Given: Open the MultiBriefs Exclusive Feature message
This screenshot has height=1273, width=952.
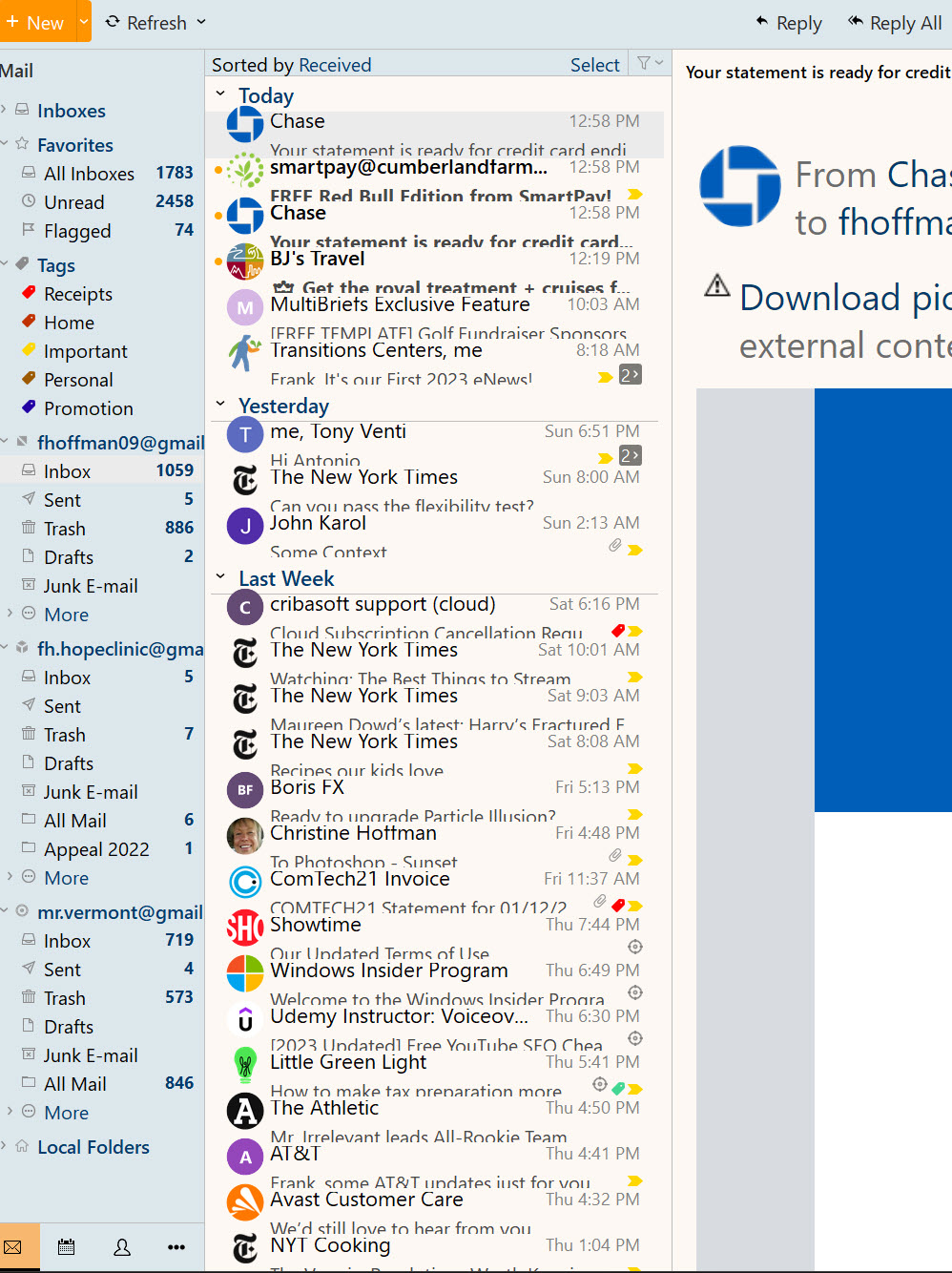Looking at the screenshot, I should coord(434,317).
